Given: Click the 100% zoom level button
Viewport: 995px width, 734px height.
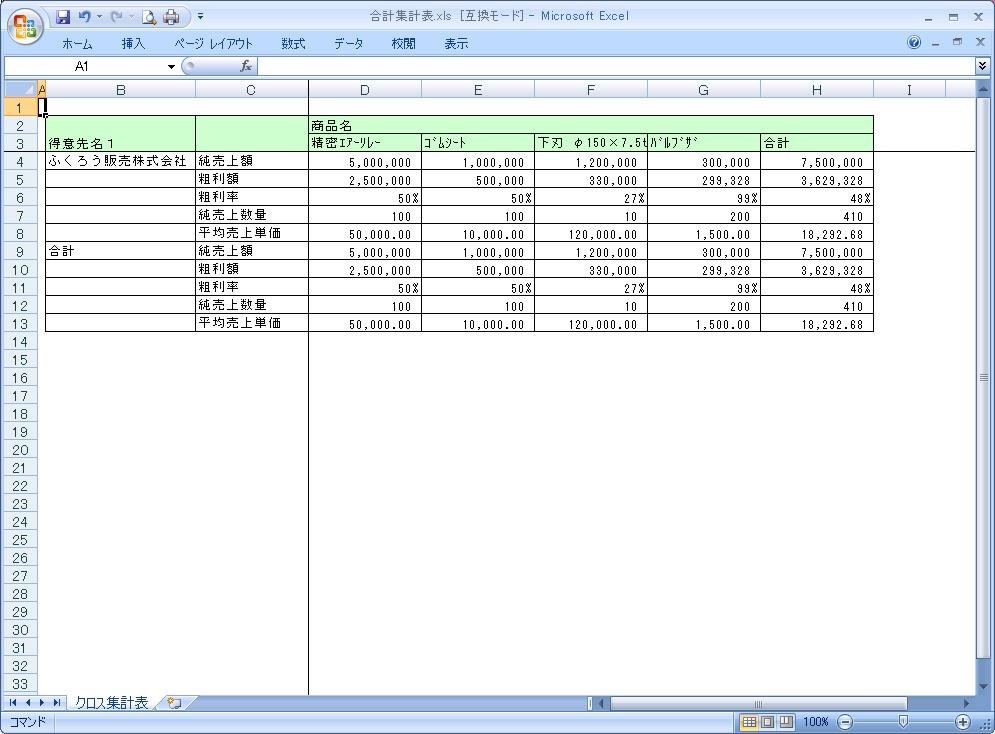Looking at the screenshot, I should (815, 722).
